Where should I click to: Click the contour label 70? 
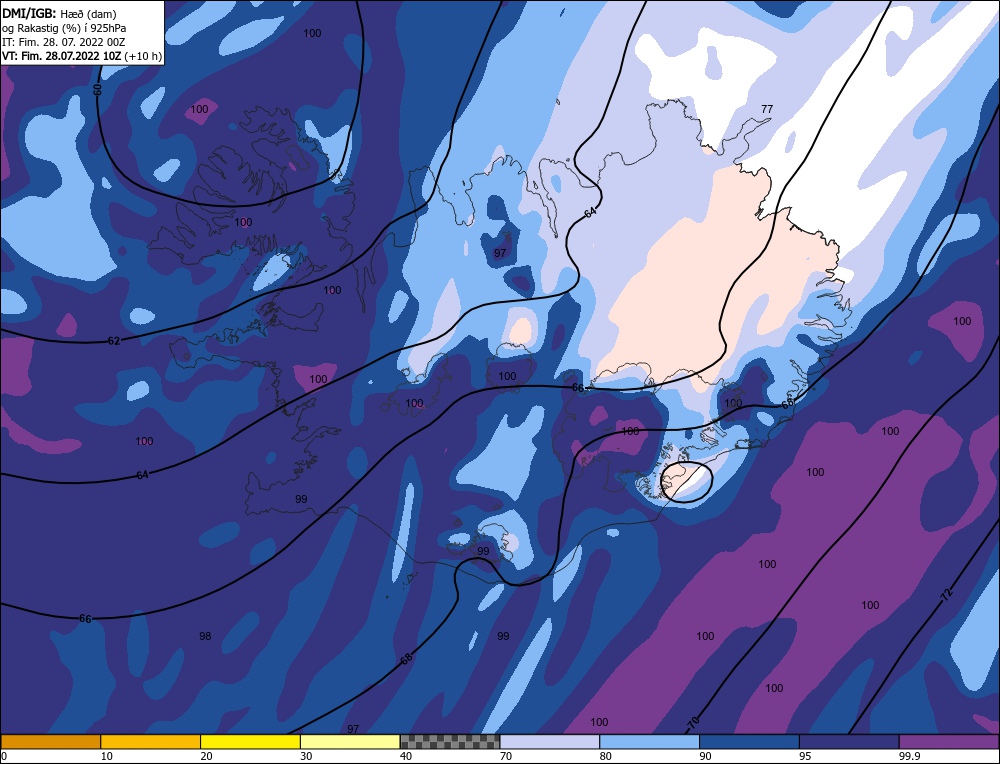point(695,722)
